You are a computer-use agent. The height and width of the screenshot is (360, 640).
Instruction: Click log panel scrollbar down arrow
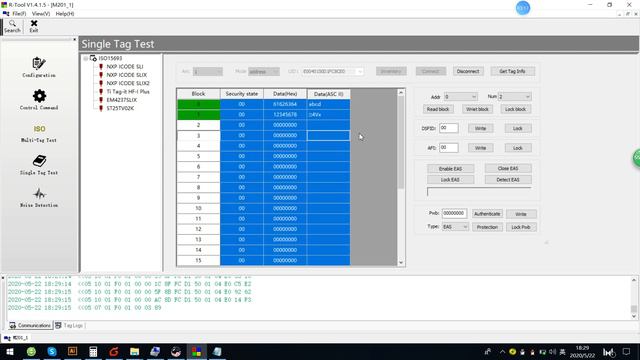(x=634, y=316)
